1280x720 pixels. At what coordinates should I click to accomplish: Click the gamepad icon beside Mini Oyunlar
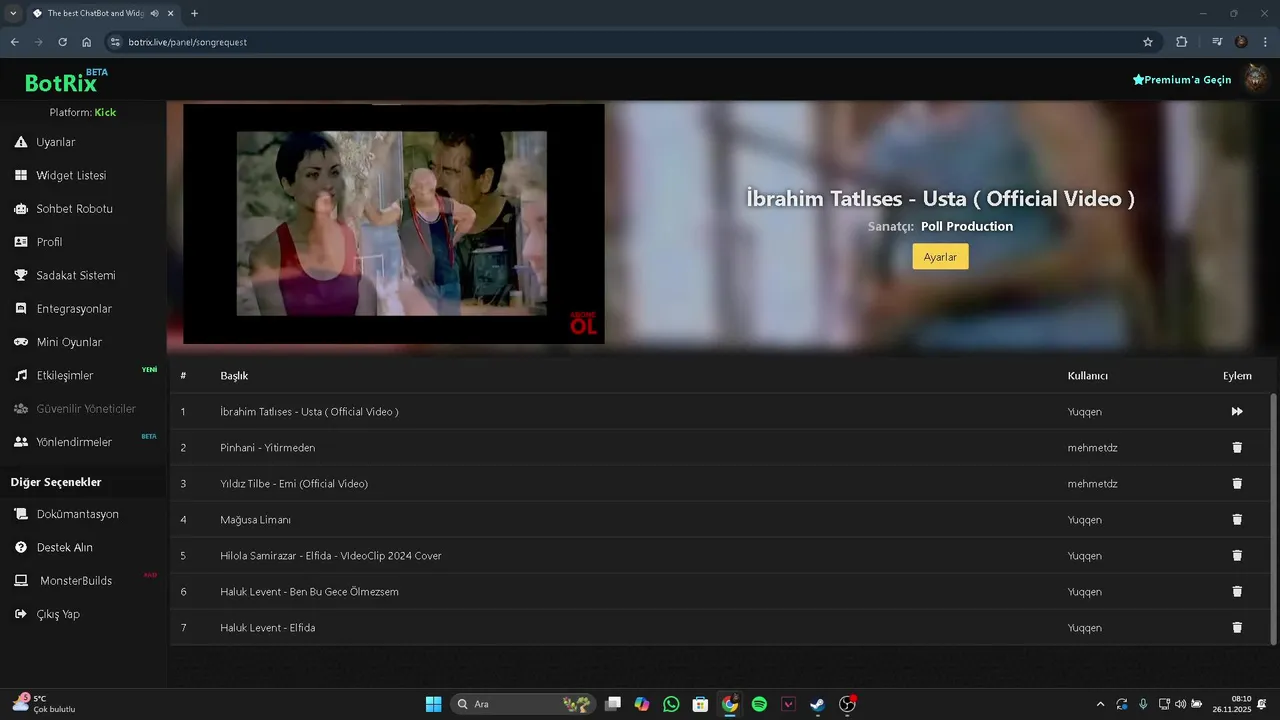pyautogui.click(x=20, y=342)
